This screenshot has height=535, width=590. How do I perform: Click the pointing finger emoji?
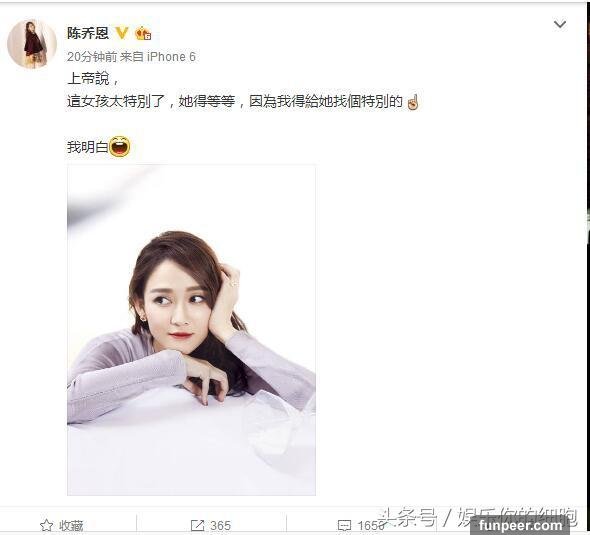413,102
